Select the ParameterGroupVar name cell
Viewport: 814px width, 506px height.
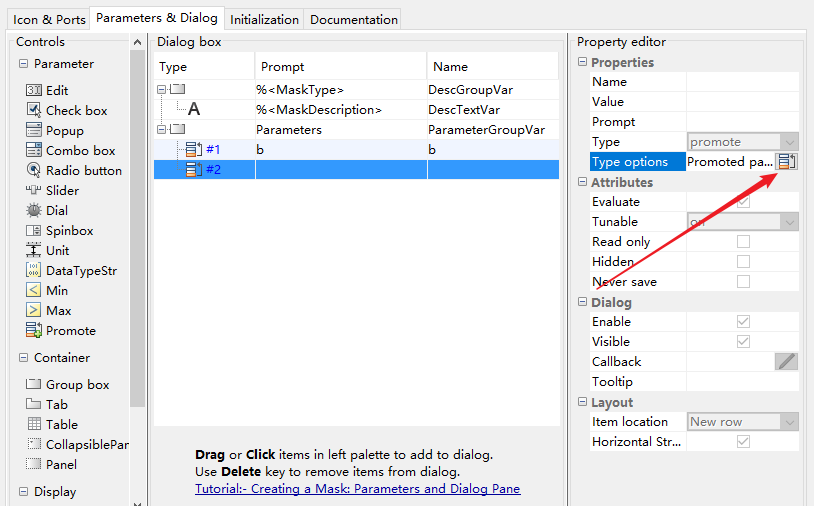(x=493, y=130)
